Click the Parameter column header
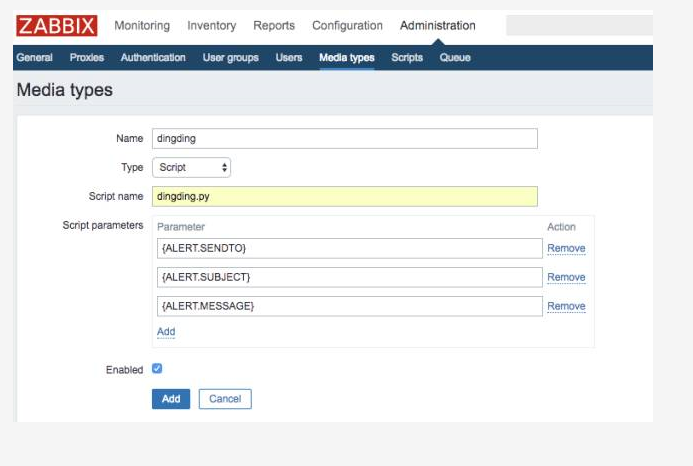 click(181, 227)
